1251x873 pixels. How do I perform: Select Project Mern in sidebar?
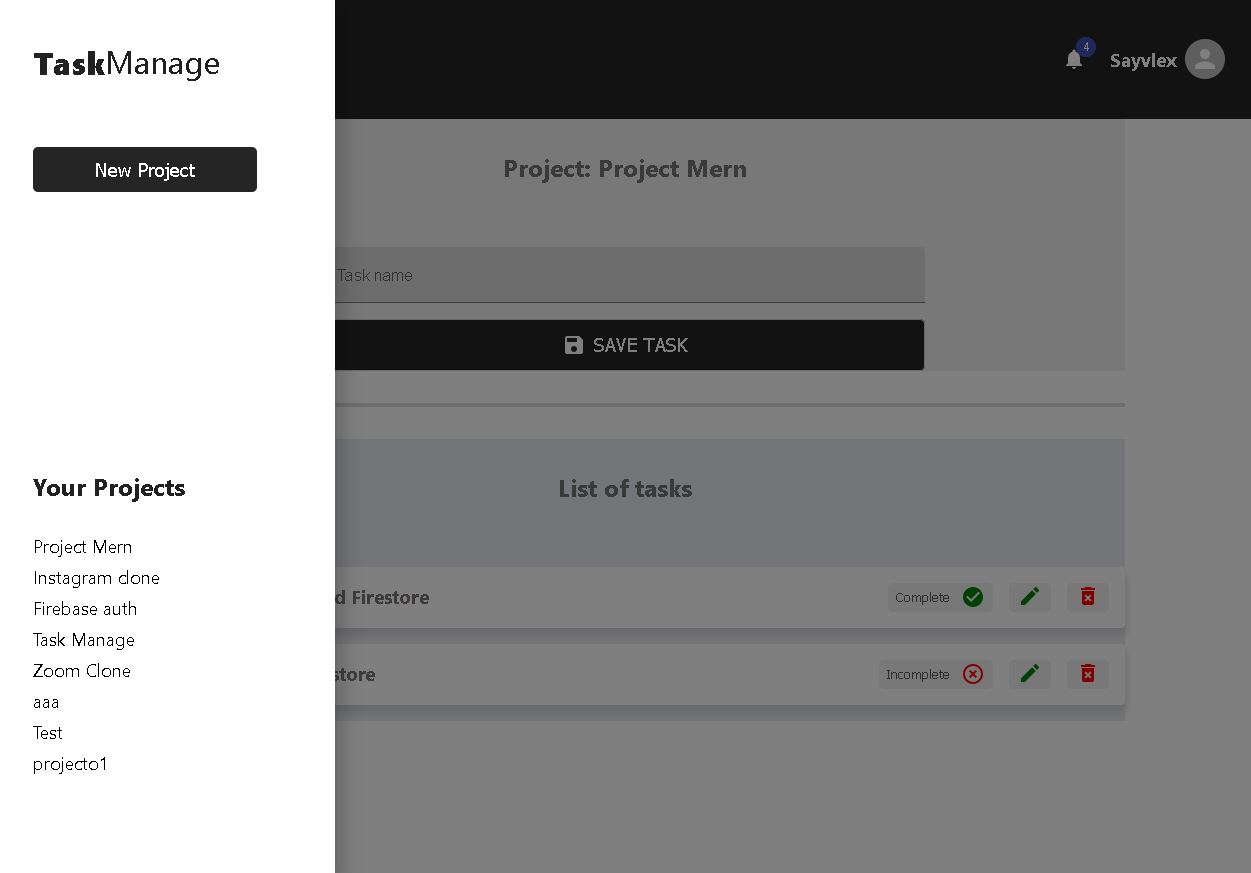(x=83, y=547)
